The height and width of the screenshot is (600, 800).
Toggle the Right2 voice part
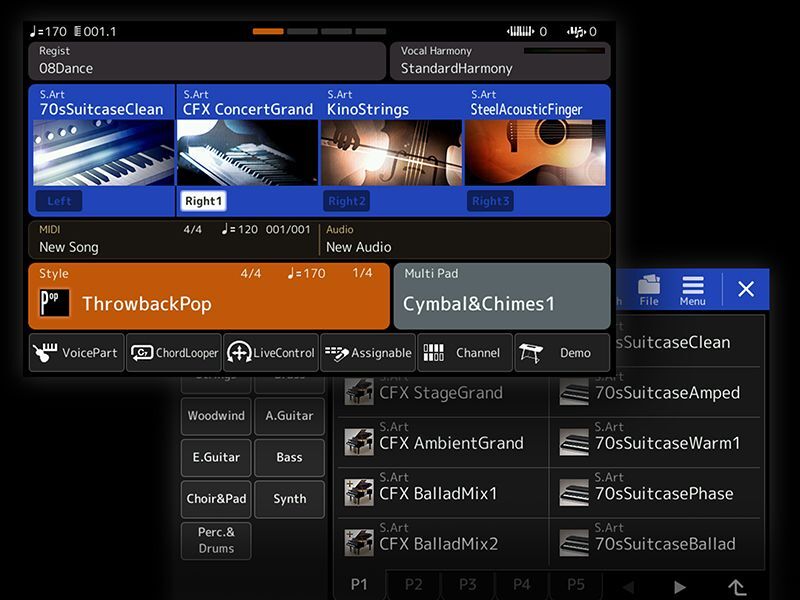(346, 201)
